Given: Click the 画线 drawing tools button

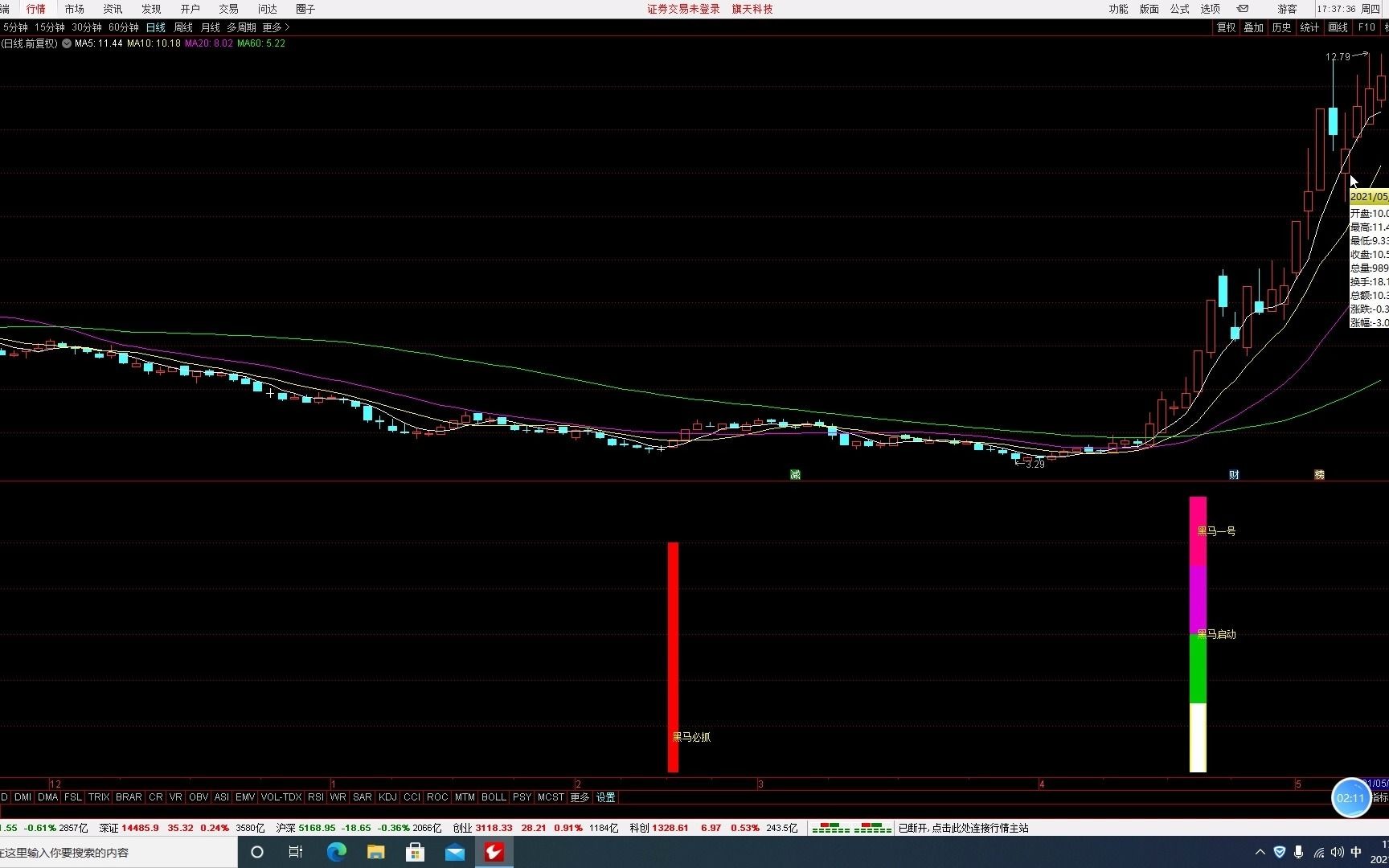Looking at the screenshot, I should 1338,27.
